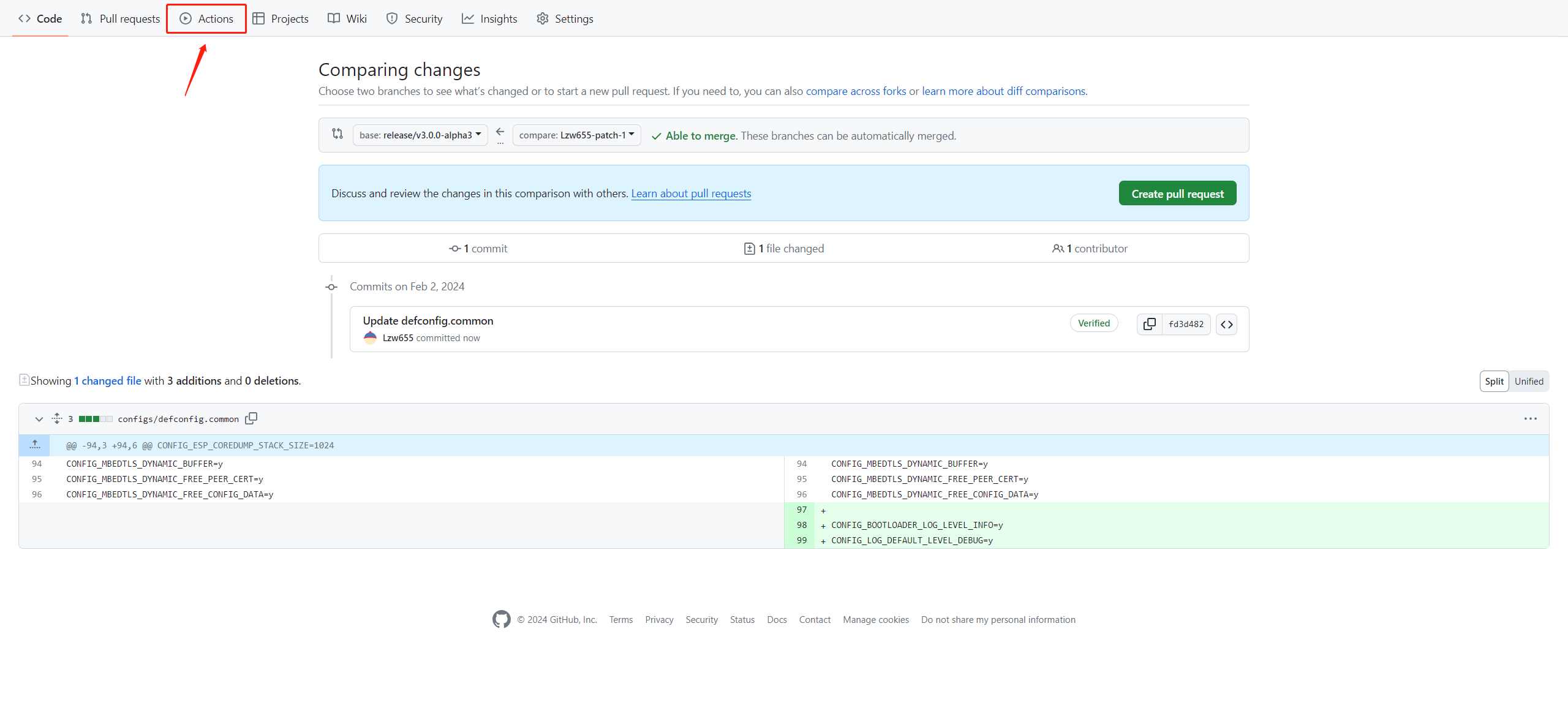Switch diff view to Split
This screenshot has height=716, width=1568.
[x=1494, y=382]
